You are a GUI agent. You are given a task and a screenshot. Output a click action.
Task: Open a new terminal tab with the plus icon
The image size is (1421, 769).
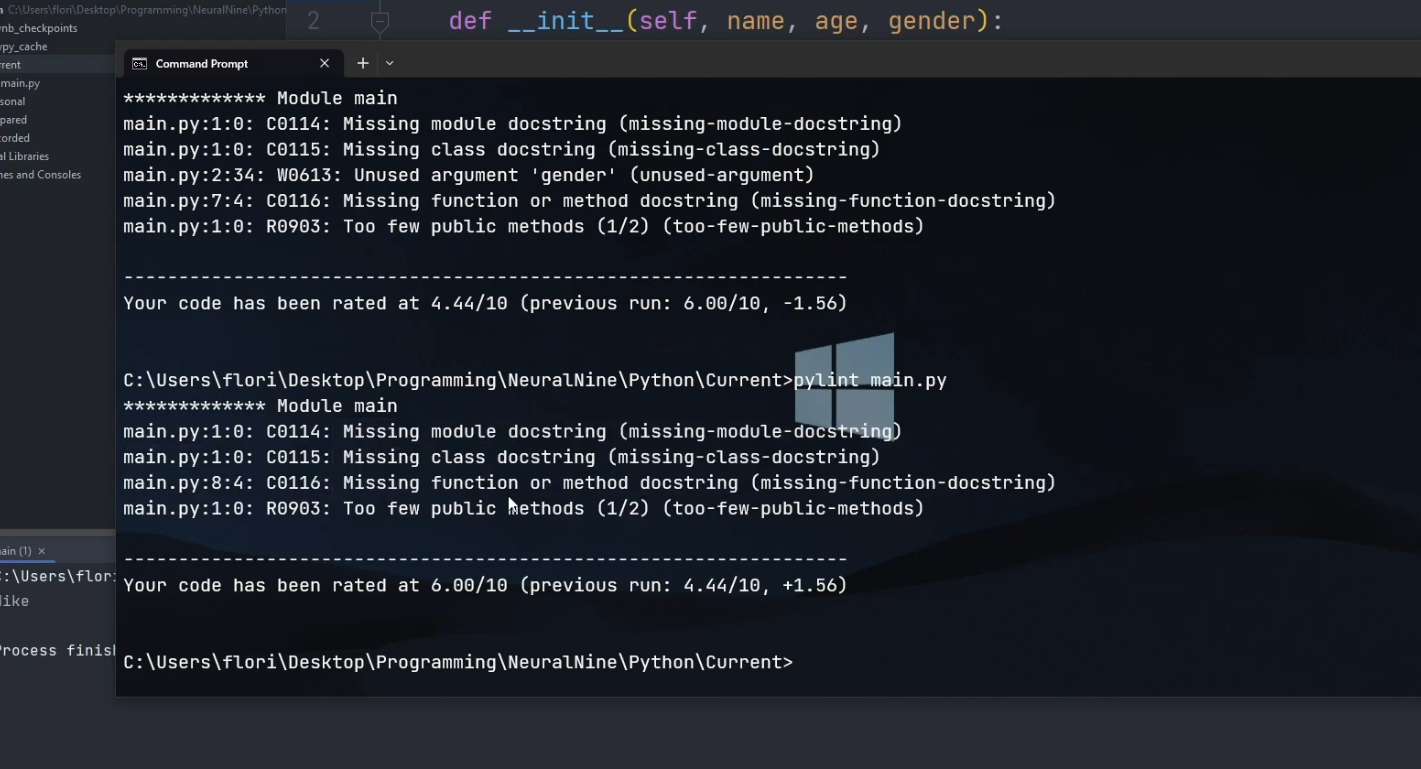click(362, 63)
